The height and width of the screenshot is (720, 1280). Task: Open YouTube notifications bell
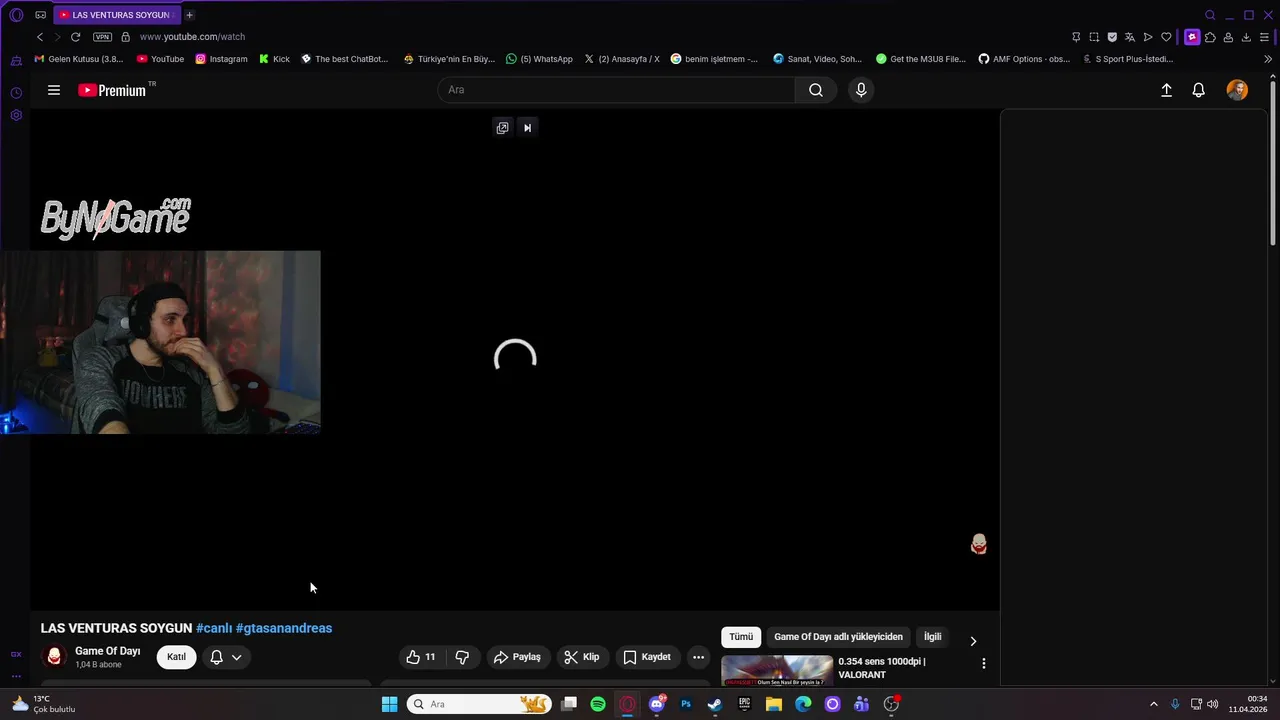[x=1198, y=90]
